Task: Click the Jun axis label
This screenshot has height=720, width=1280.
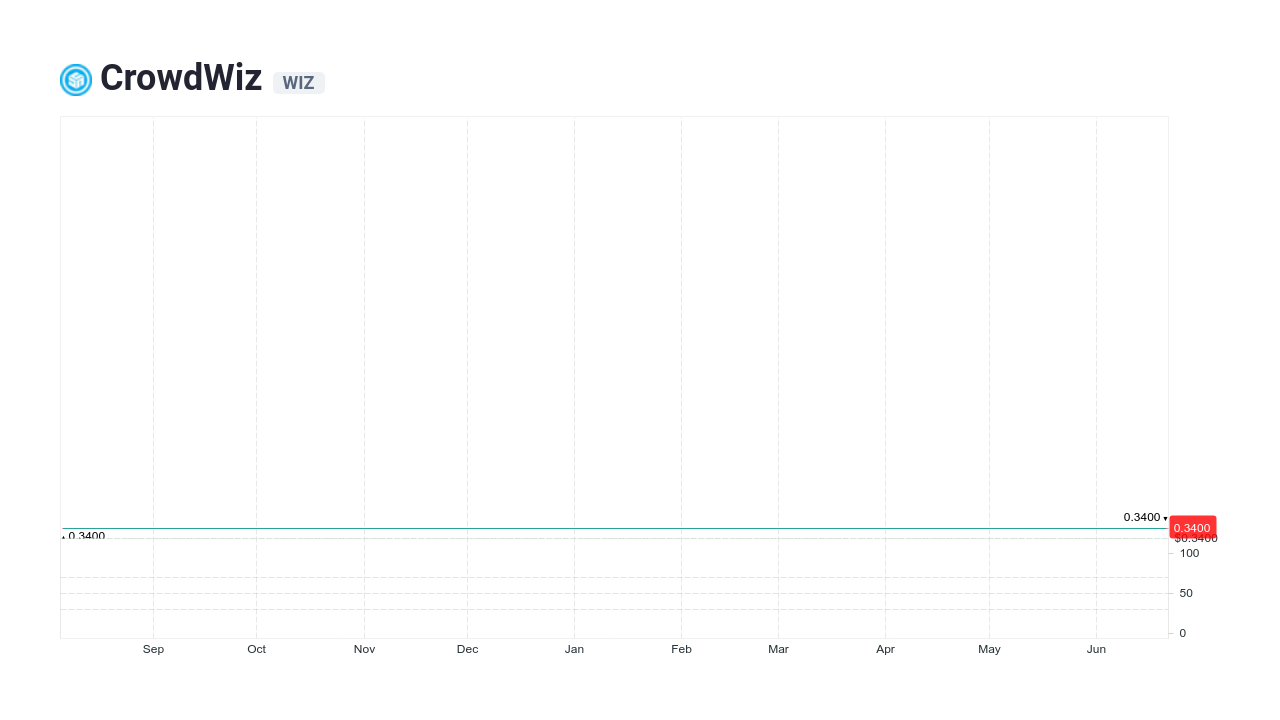Action: click(1096, 649)
